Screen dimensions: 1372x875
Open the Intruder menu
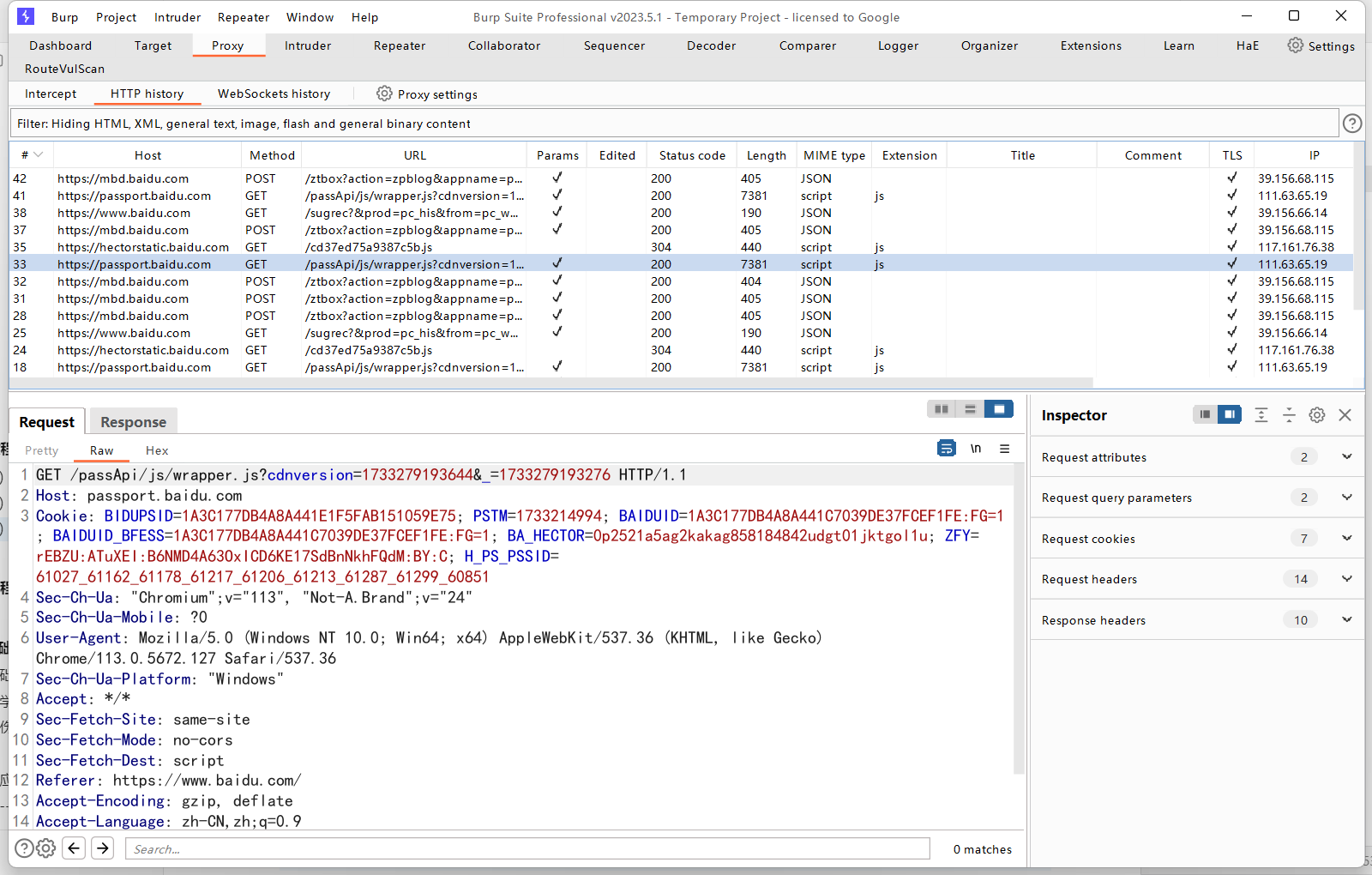coord(178,17)
